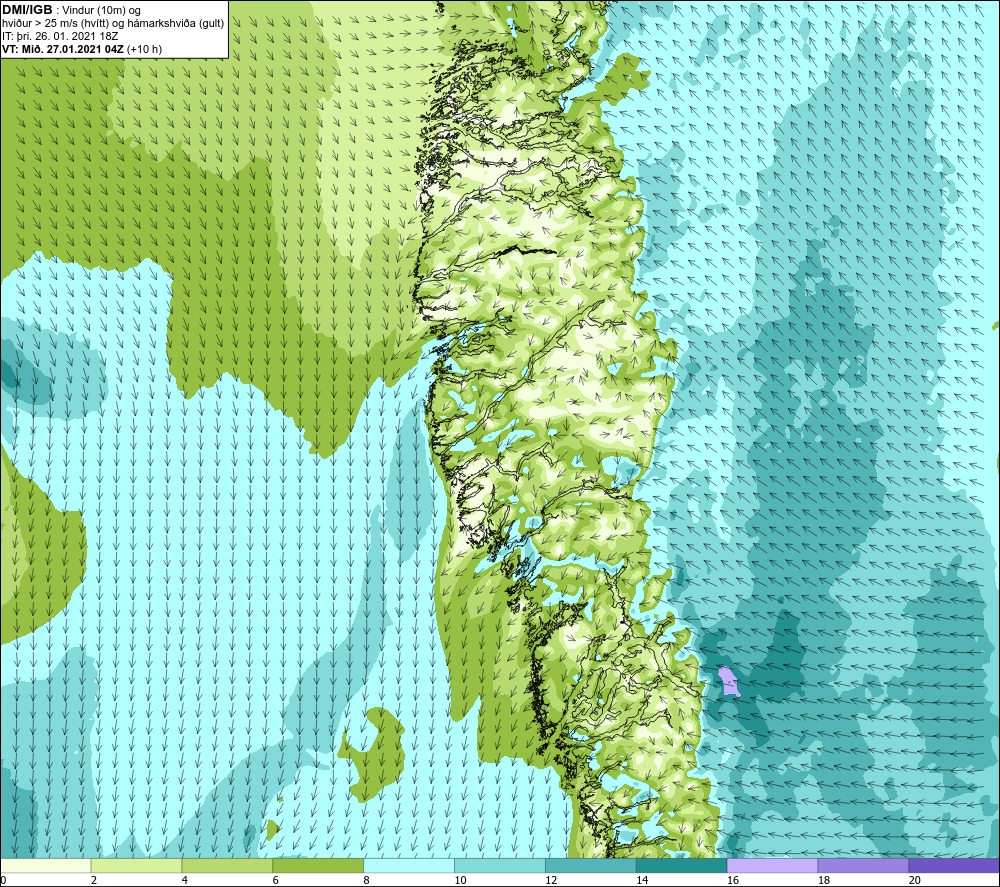Click the pale yellow 0–2 m/s legend swatch
This screenshot has width=1000, height=887.
(x=46, y=865)
